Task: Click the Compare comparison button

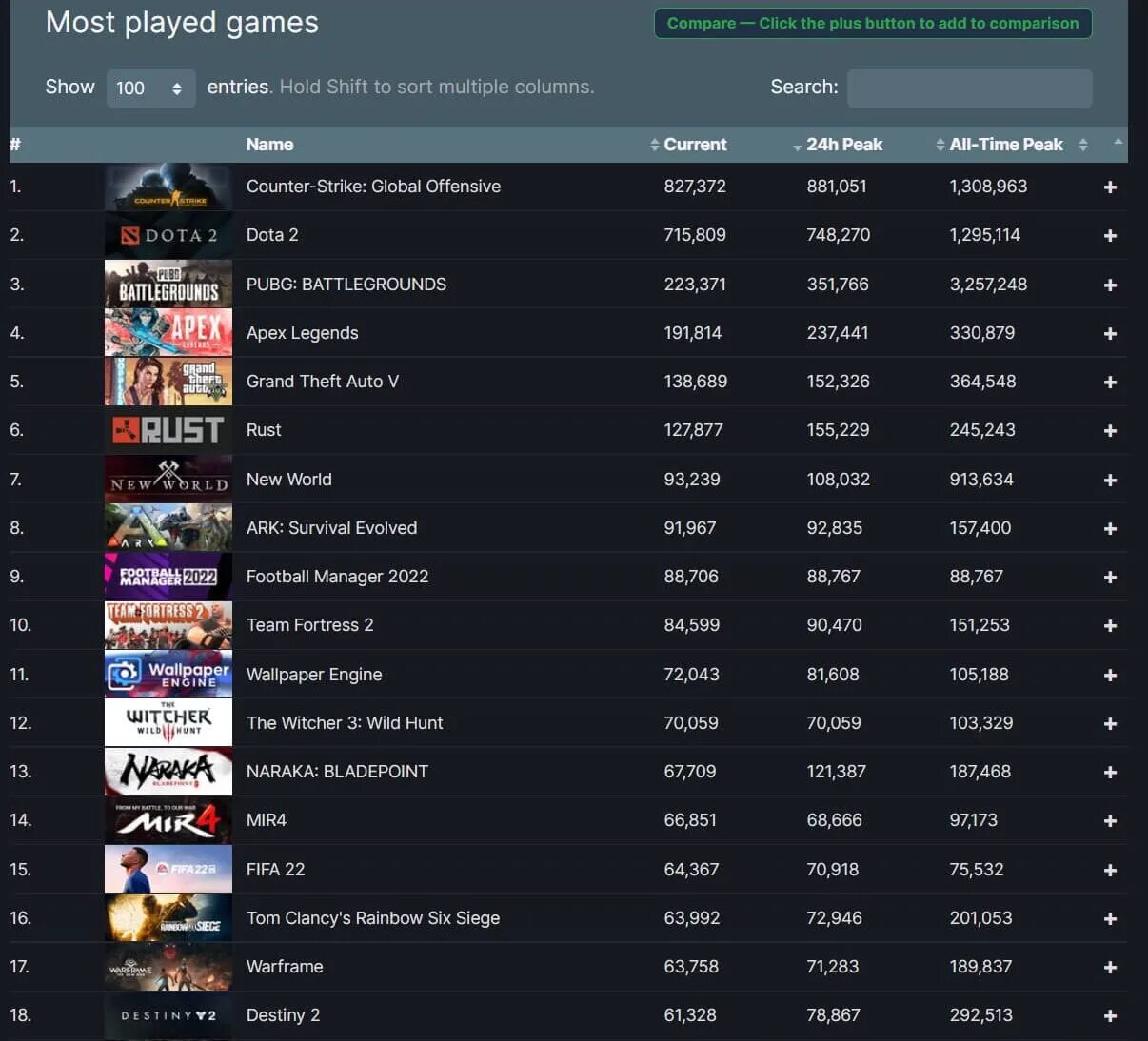Action: pos(873,23)
